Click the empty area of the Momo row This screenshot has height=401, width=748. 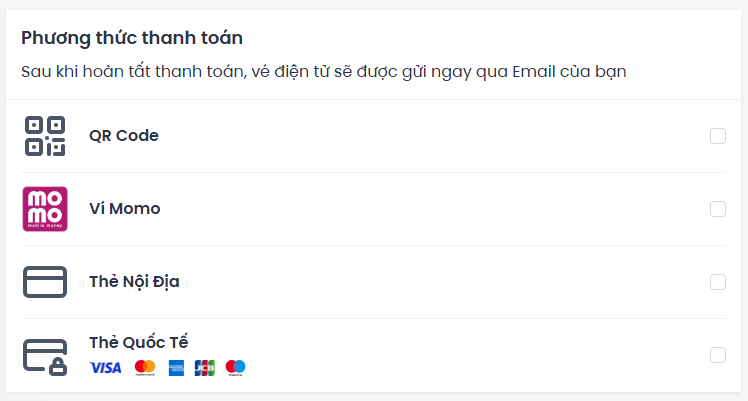point(429,209)
